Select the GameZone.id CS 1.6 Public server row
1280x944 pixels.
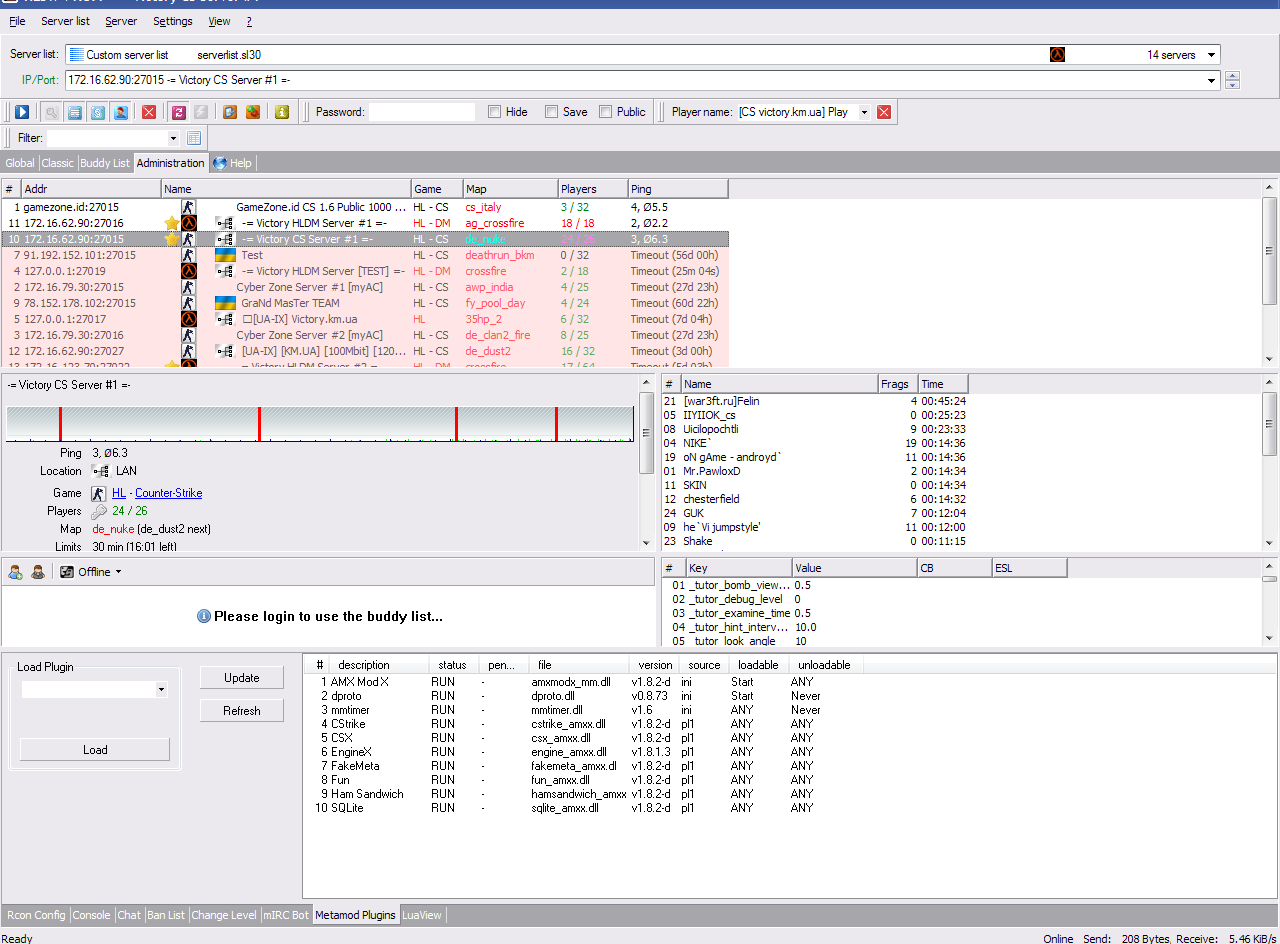365,207
